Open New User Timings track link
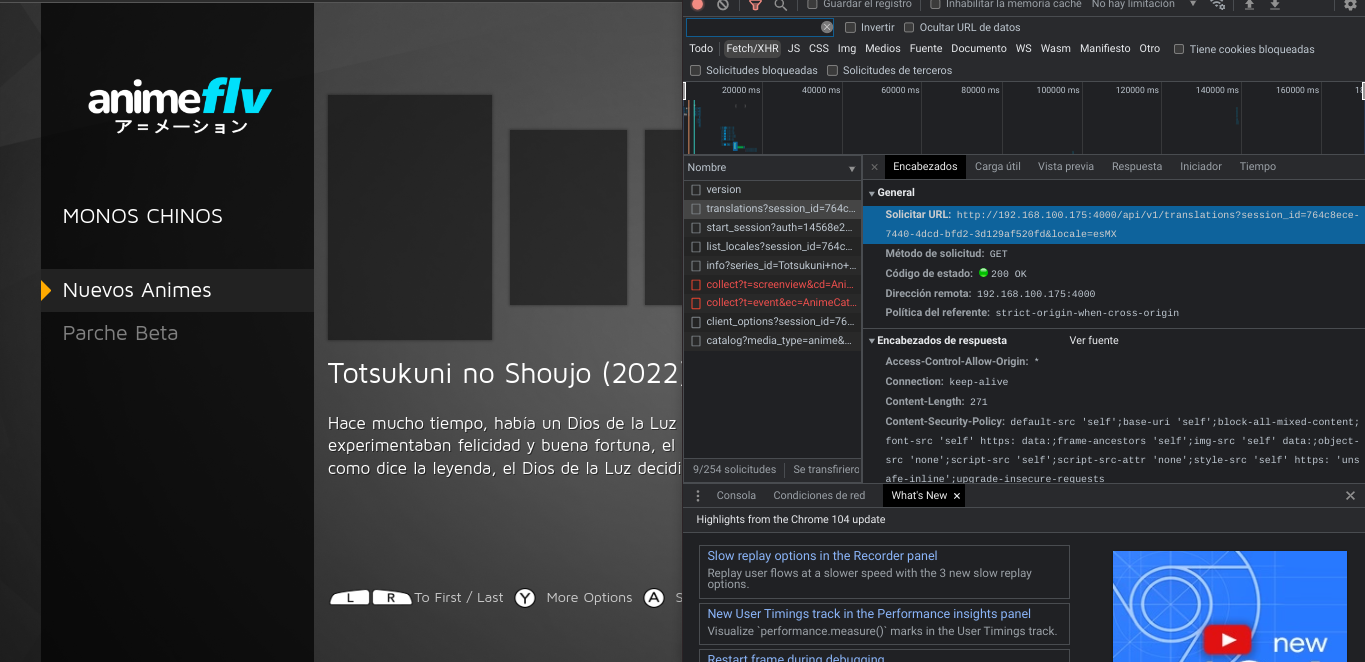 (869, 614)
